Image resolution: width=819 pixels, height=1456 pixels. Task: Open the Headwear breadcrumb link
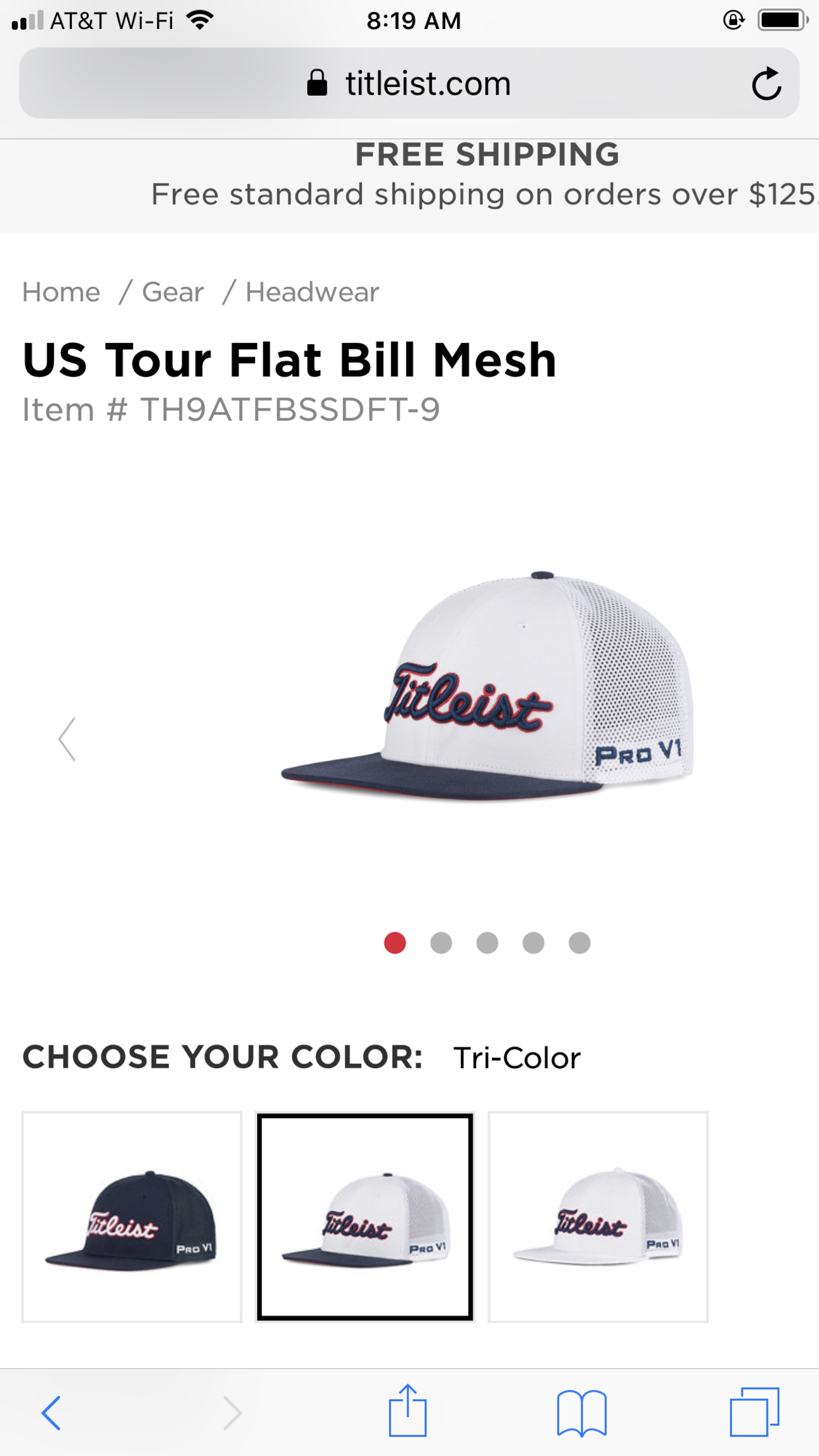point(312,292)
